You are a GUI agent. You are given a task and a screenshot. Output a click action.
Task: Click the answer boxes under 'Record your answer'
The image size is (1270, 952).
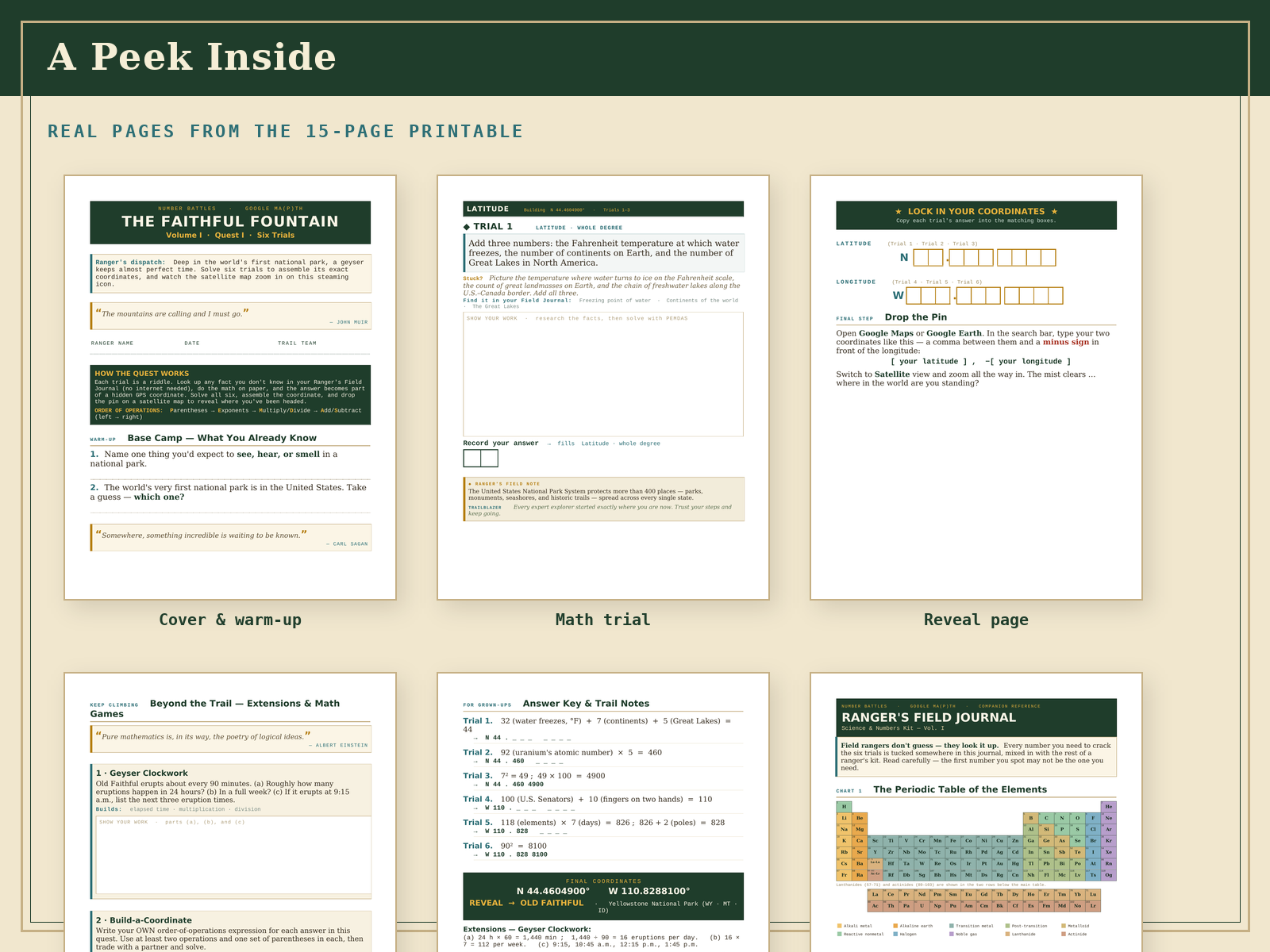point(480,458)
